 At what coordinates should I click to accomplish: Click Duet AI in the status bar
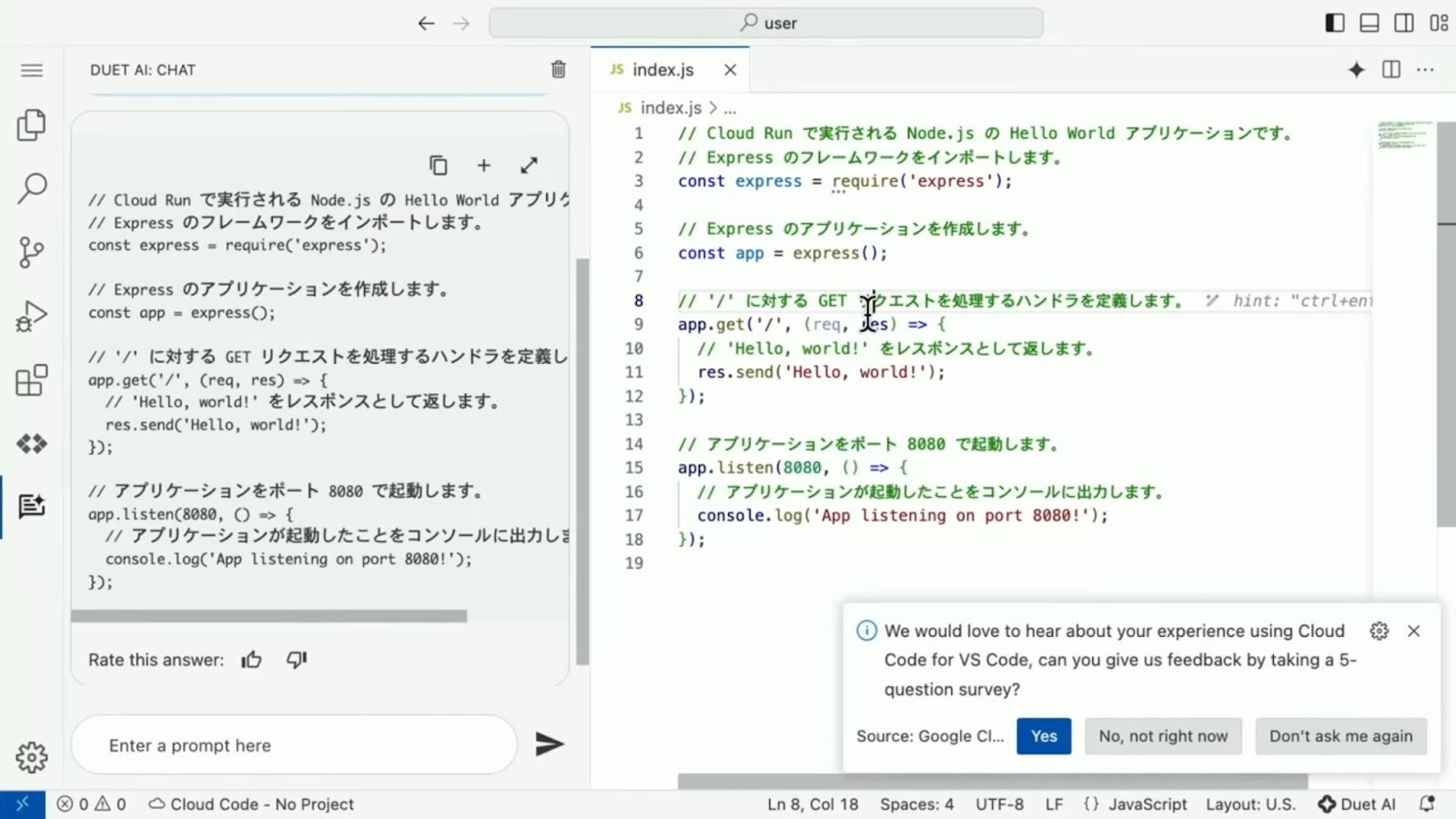pyautogui.click(x=1357, y=804)
